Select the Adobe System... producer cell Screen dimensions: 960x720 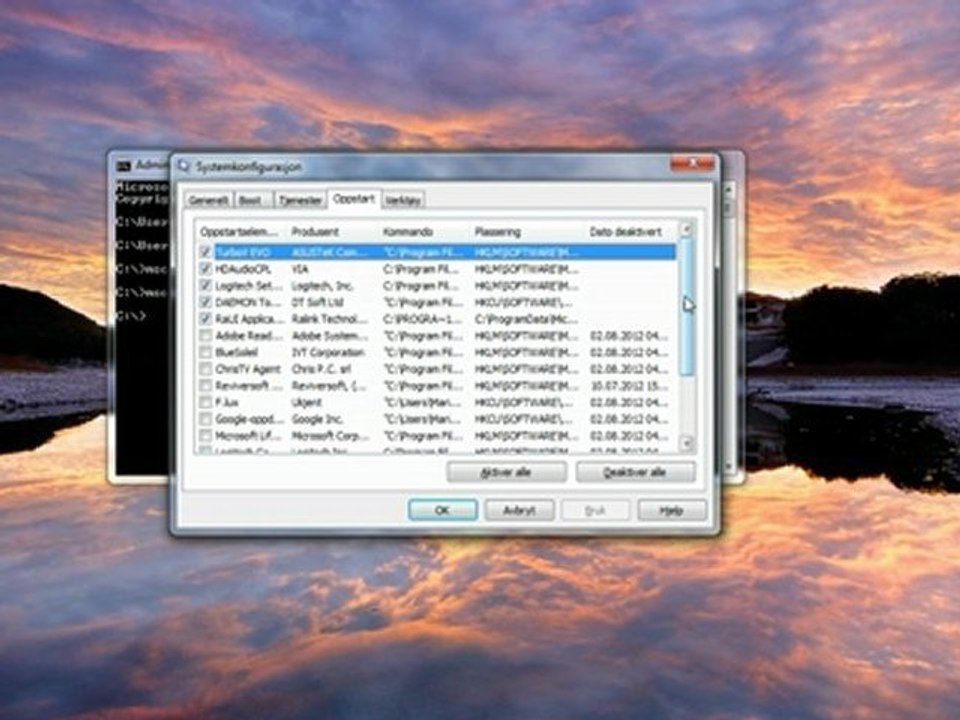point(330,336)
